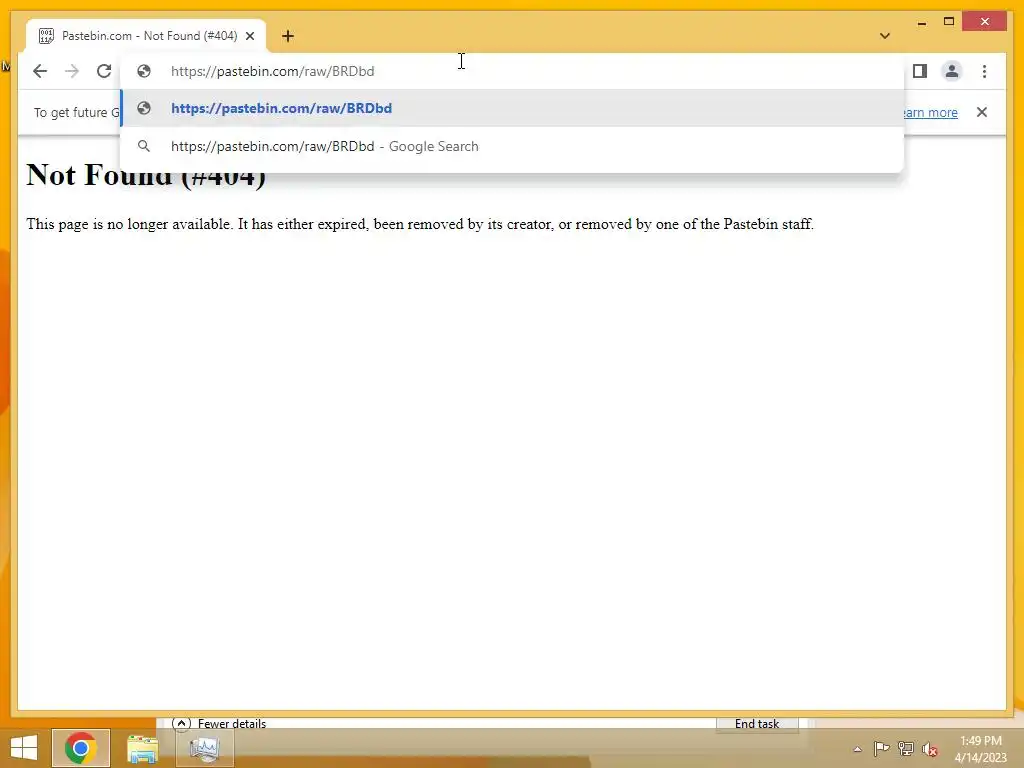Expand the tab search dropdown chevron
Screen dimensions: 1024x768
(x=885, y=36)
